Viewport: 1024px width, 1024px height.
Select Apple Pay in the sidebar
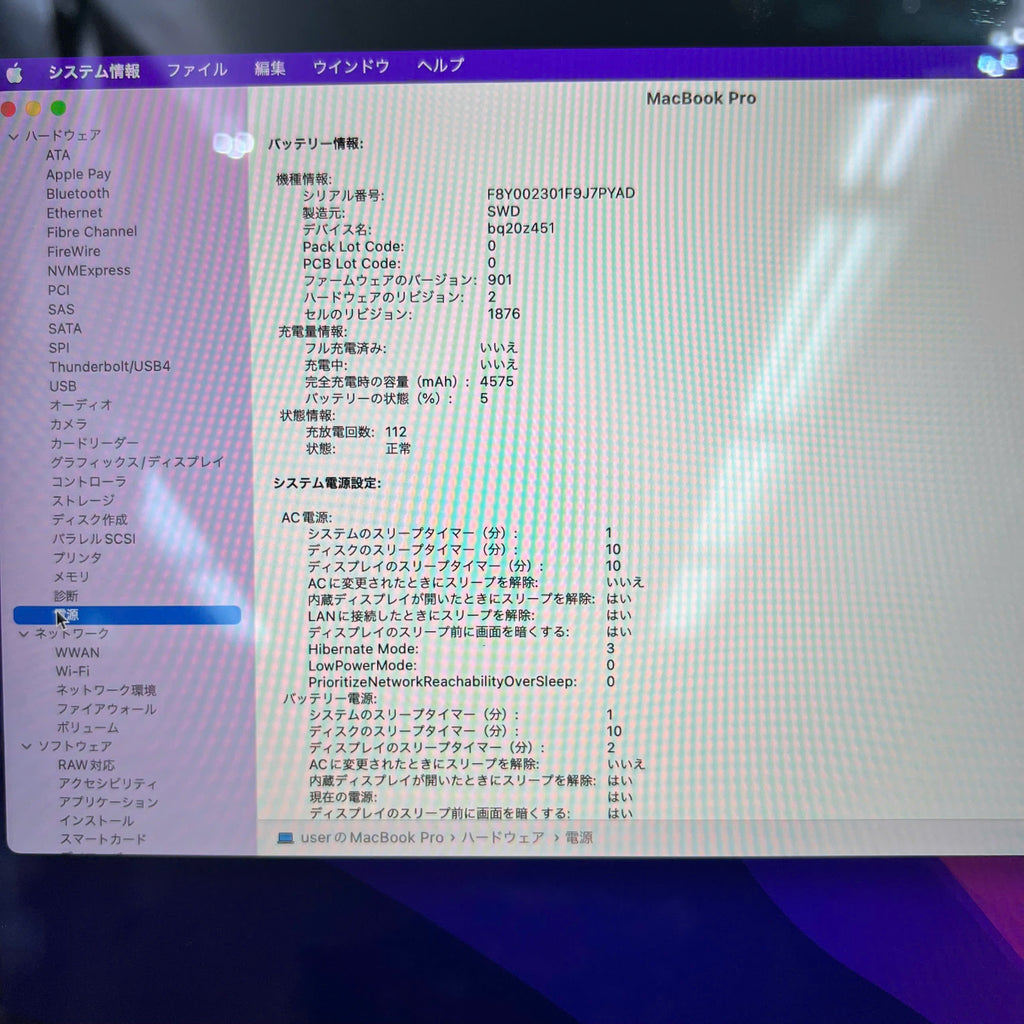pyautogui.click(x=78, y=174)
